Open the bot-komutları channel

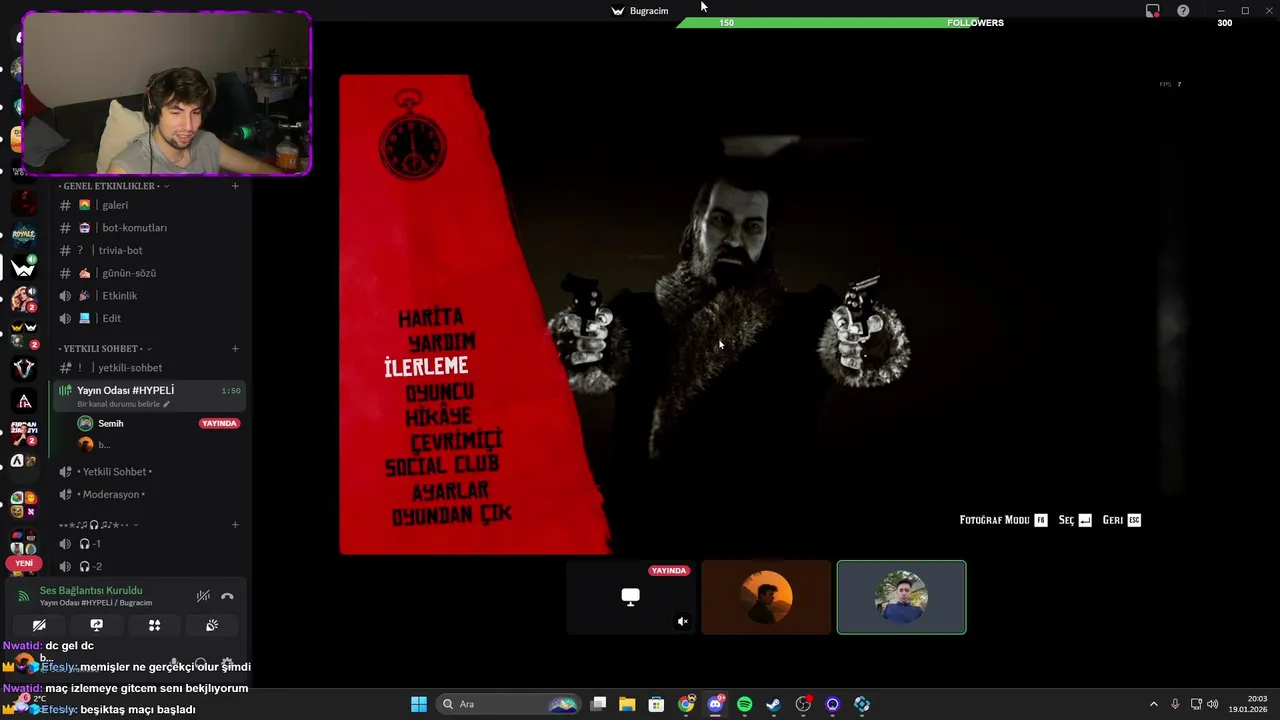click(x=150, y=228)
